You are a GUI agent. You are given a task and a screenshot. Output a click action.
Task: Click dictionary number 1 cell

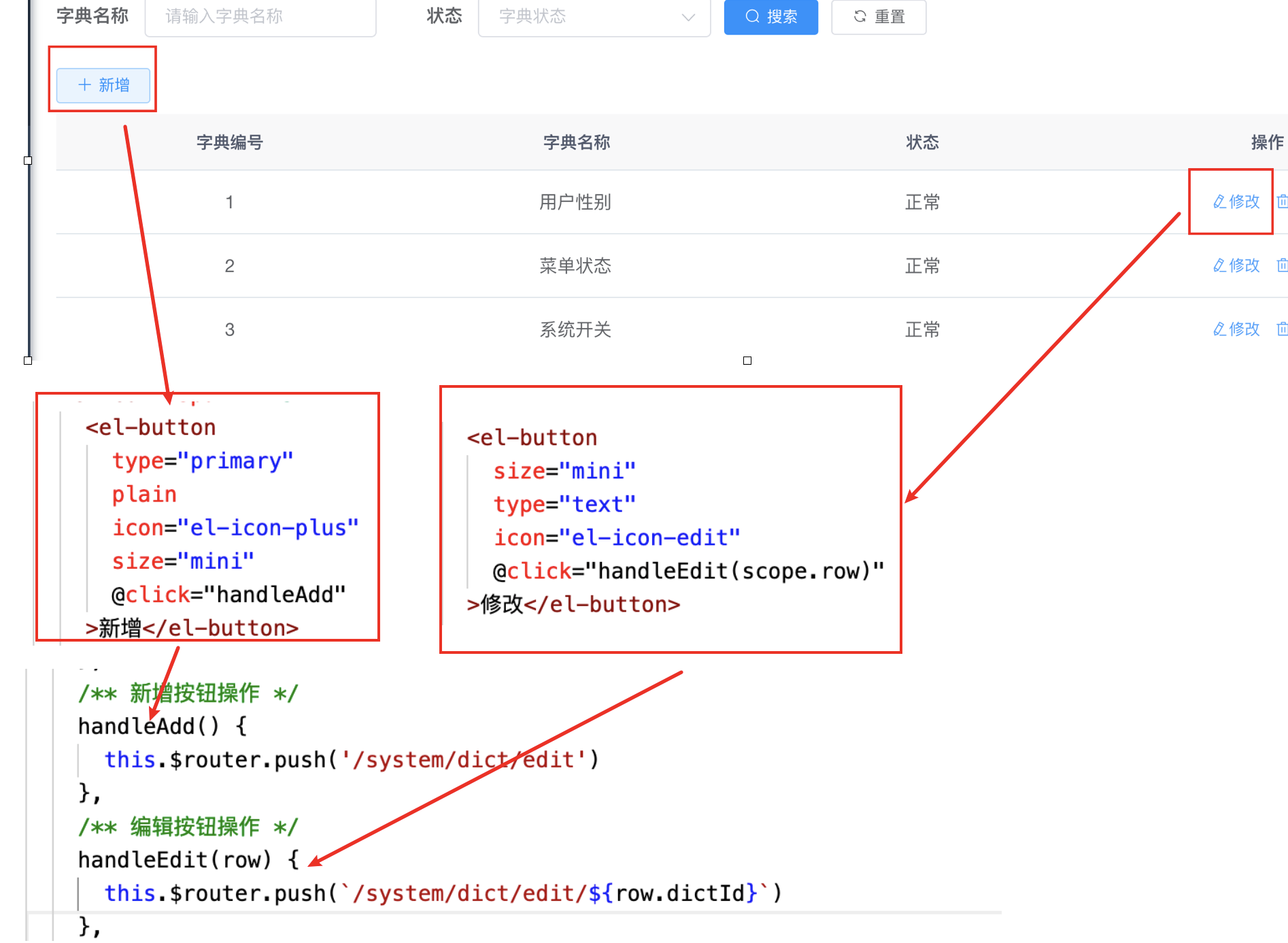(x=230, y=202)
